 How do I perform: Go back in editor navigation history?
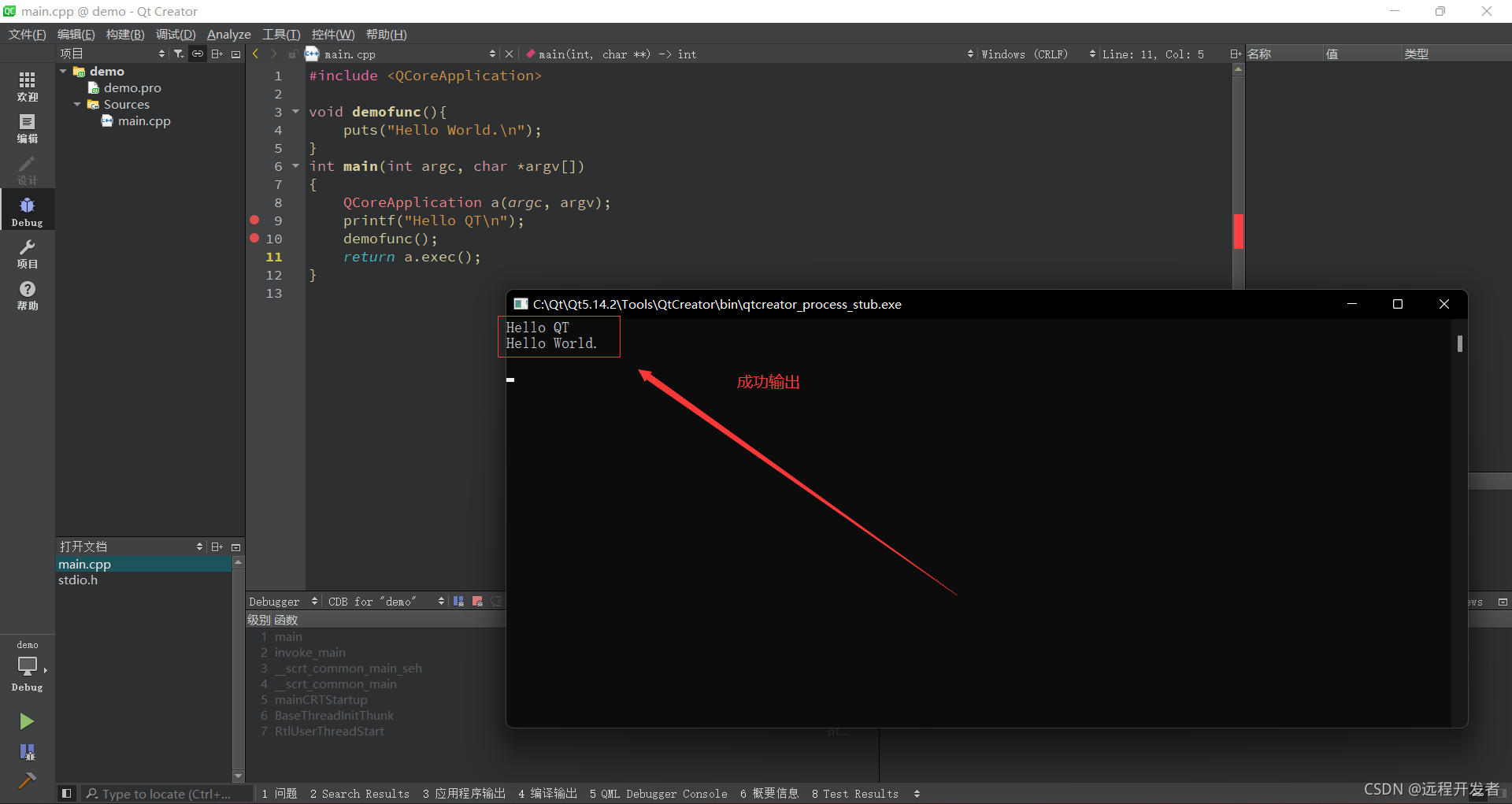256,54
